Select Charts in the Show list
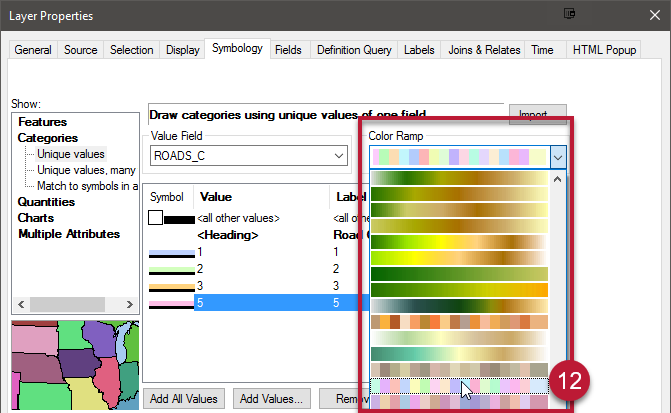 [x=36, y=218]
